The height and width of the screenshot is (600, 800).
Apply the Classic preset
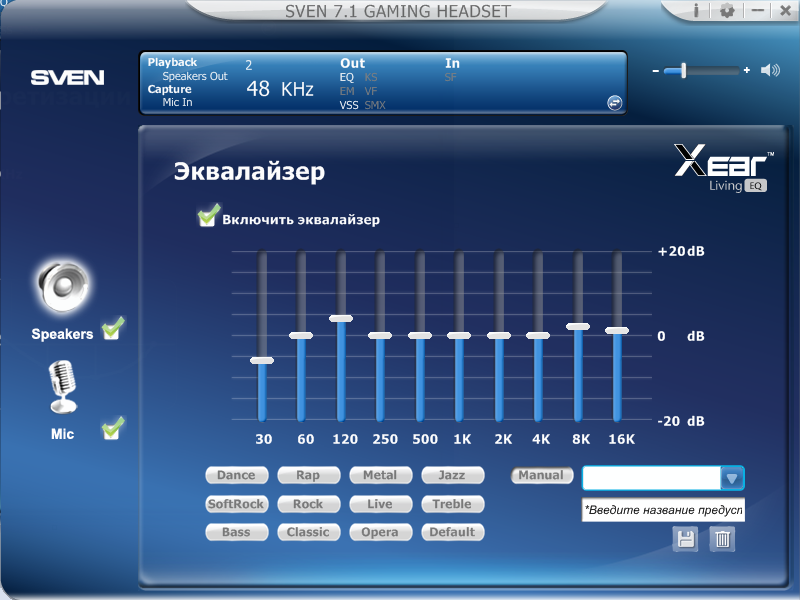tap(309, 532)
